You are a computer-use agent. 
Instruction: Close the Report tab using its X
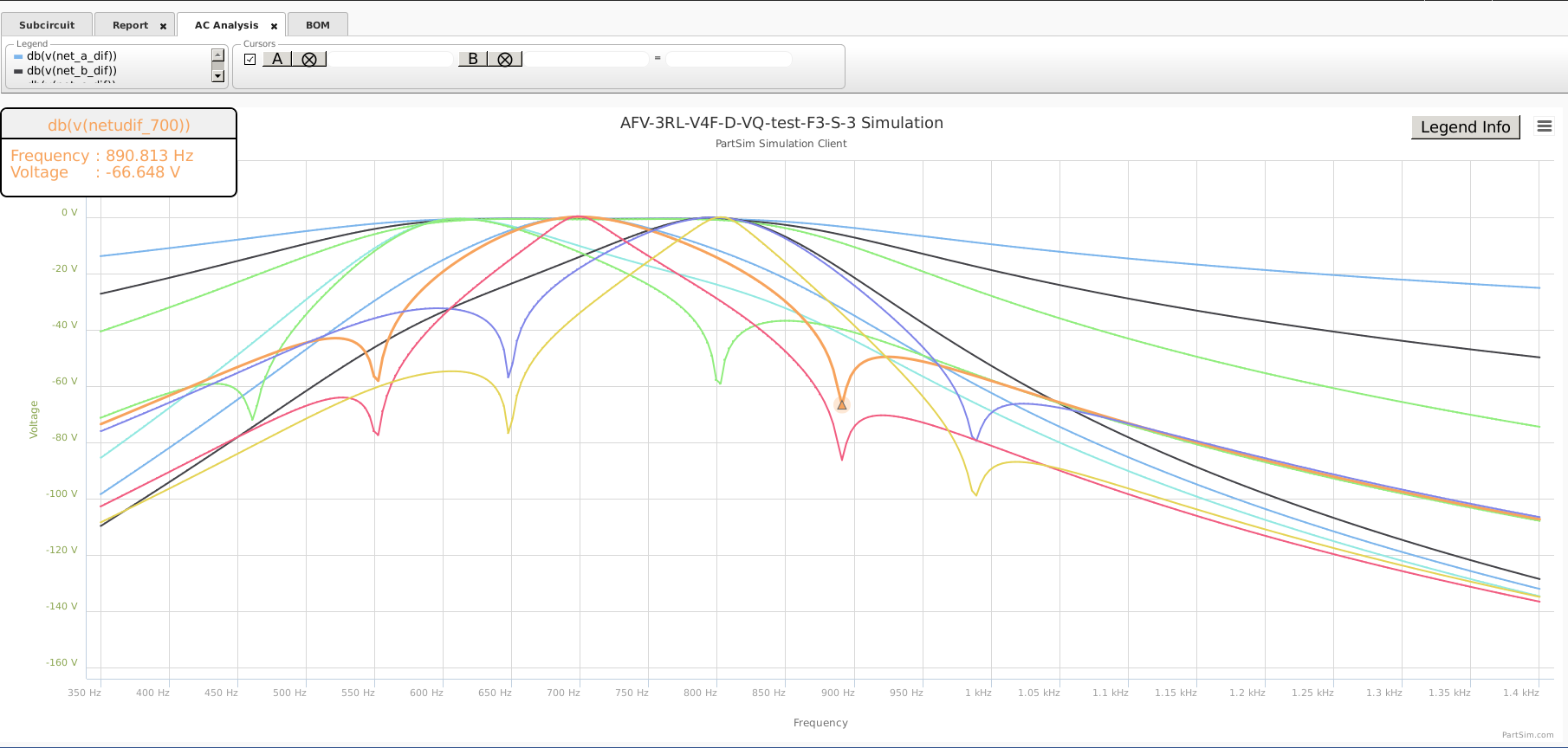(163, 26)
